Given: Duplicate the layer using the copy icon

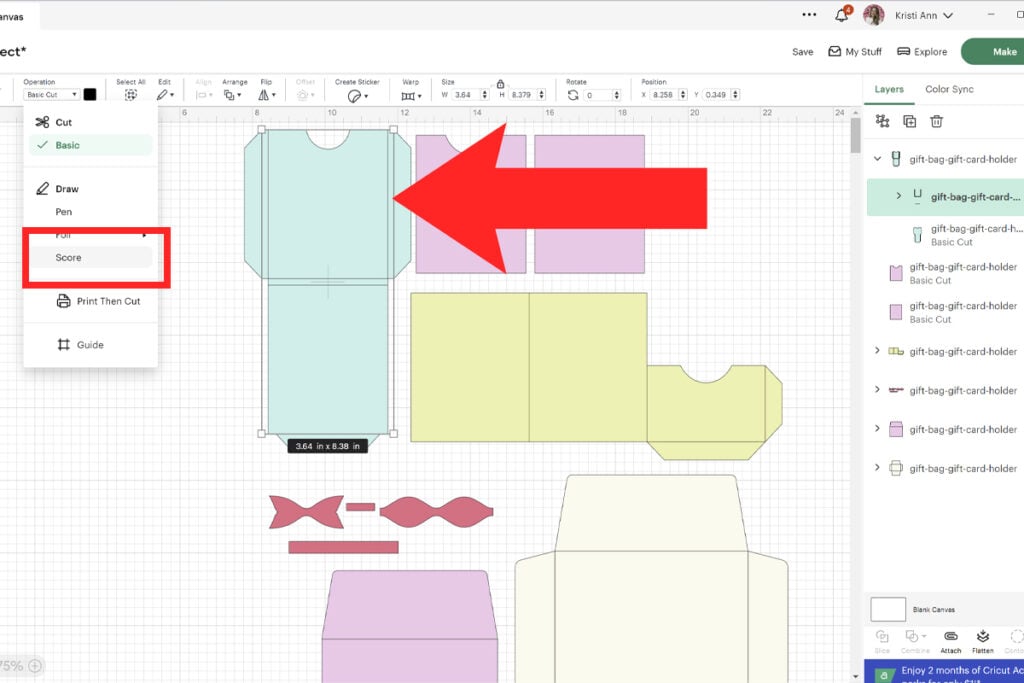Looking at the screenshot, I should (908, 120).
